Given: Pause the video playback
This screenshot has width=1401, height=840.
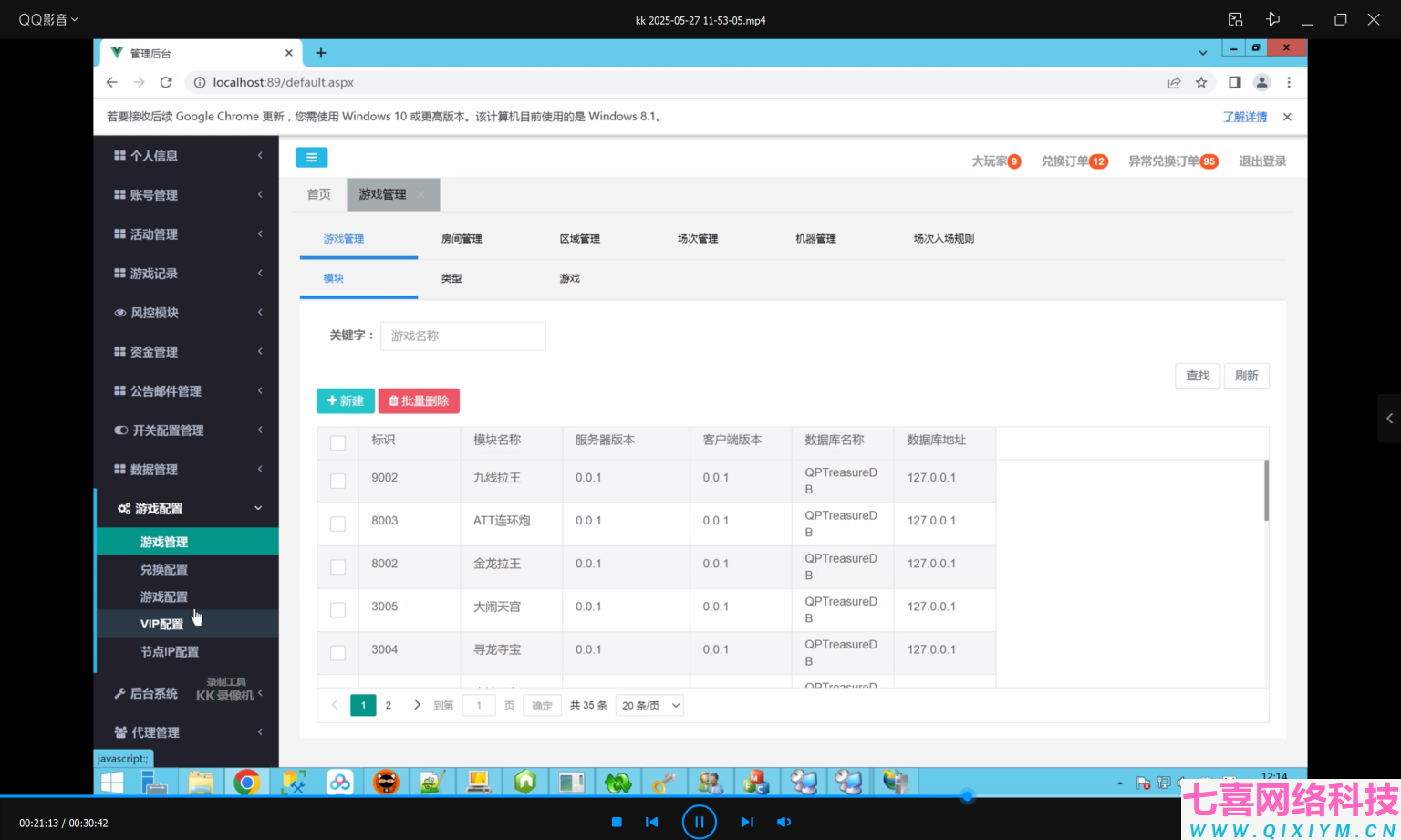Looking at the screenshot, I should 699,822.
